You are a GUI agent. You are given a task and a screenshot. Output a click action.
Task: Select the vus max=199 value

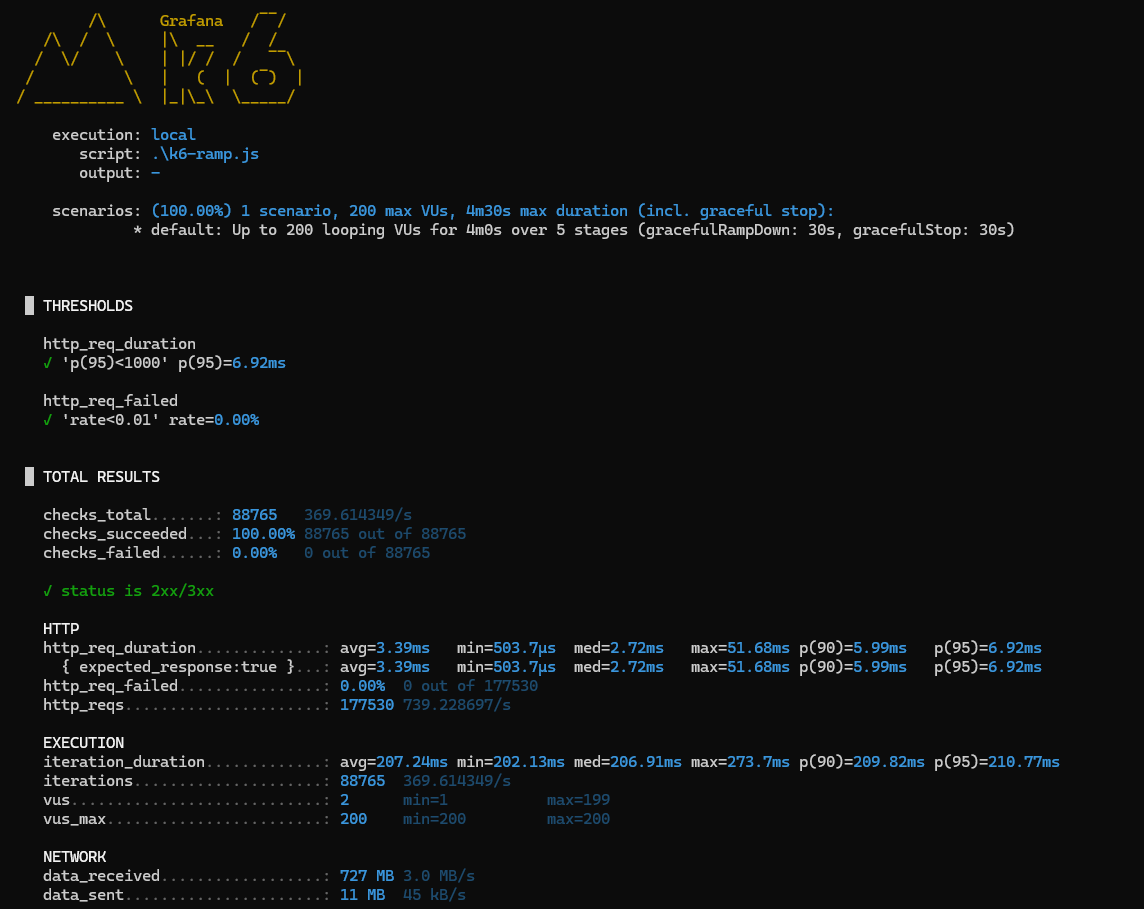coord(579,800)
